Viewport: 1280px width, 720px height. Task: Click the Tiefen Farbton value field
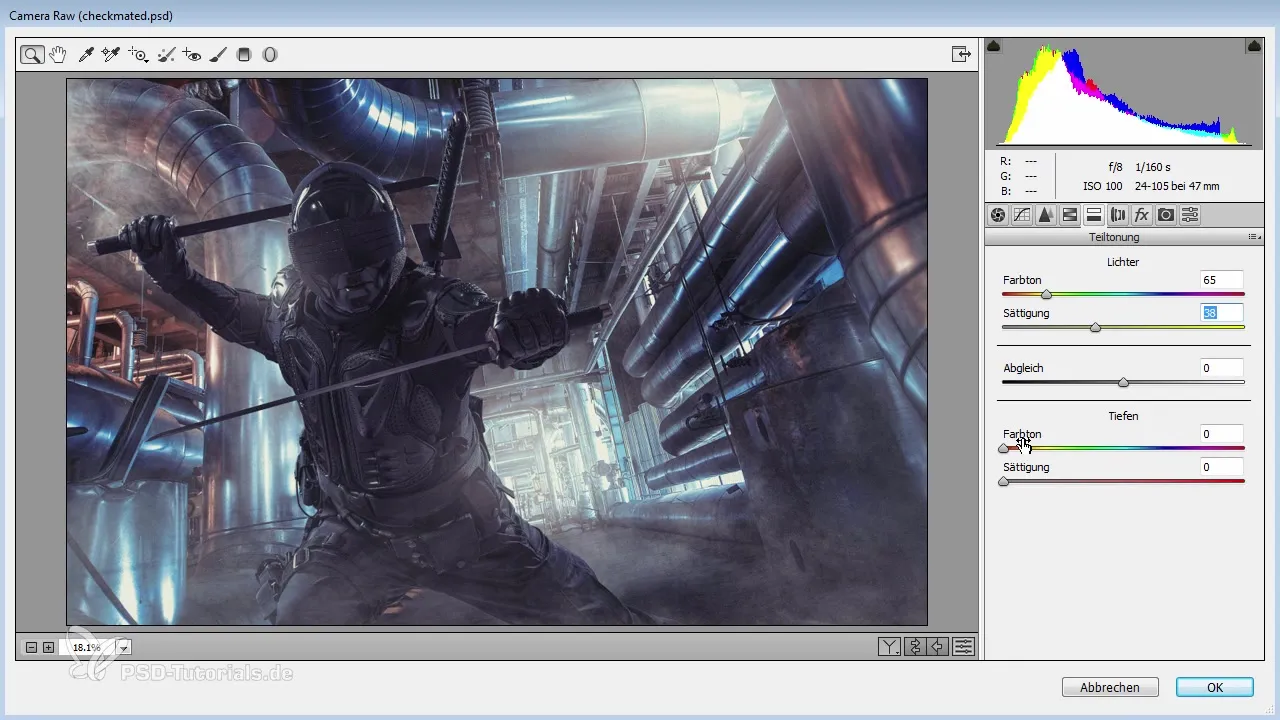(x=1222, y=434)
